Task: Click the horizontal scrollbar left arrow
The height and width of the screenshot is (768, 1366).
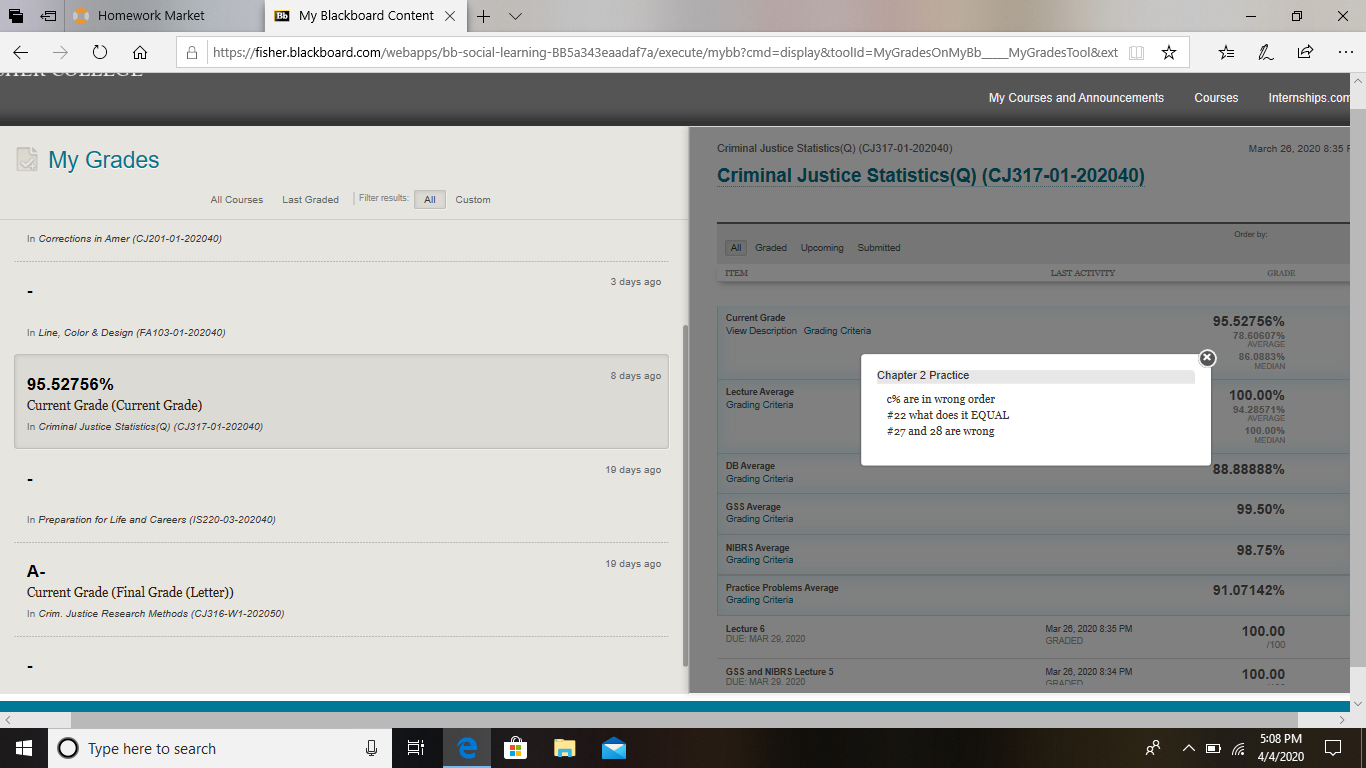Action: [7, 719]
